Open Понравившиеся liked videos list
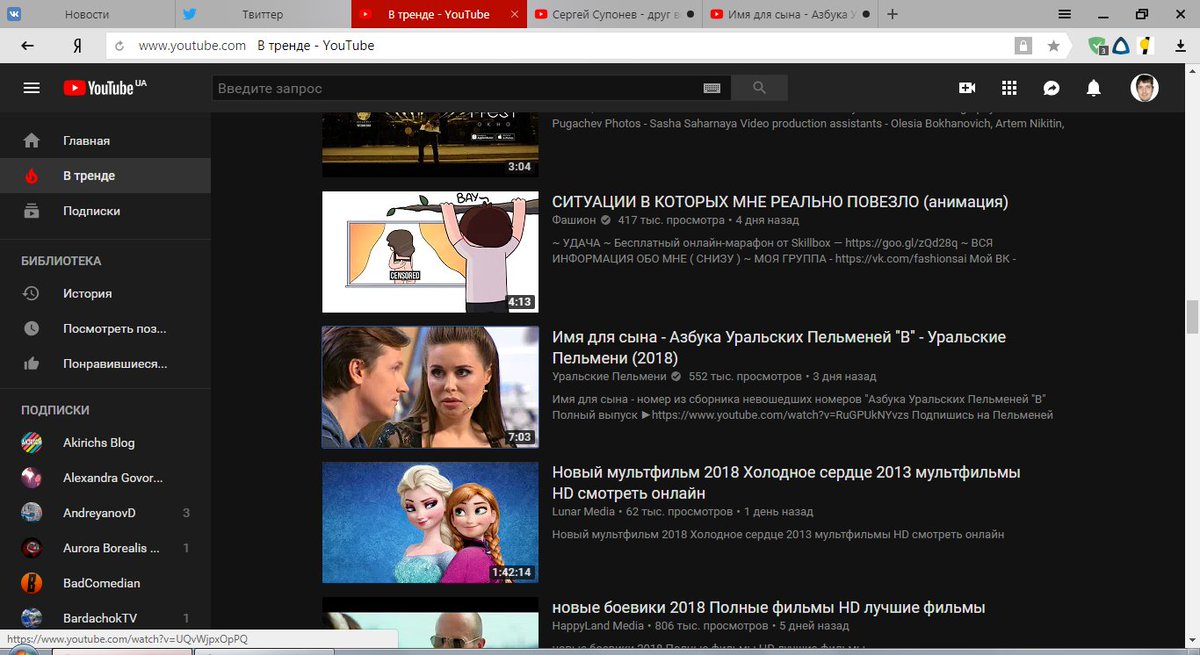Image resolution: width=1200 pixels, height=655 pixels. (105, 364)
